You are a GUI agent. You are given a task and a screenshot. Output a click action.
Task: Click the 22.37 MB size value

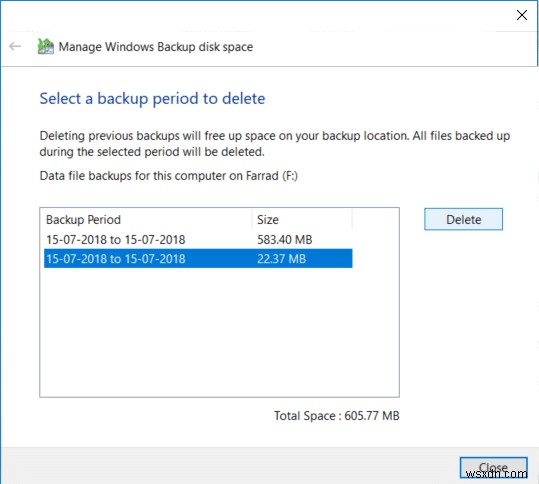click(282, 259)
